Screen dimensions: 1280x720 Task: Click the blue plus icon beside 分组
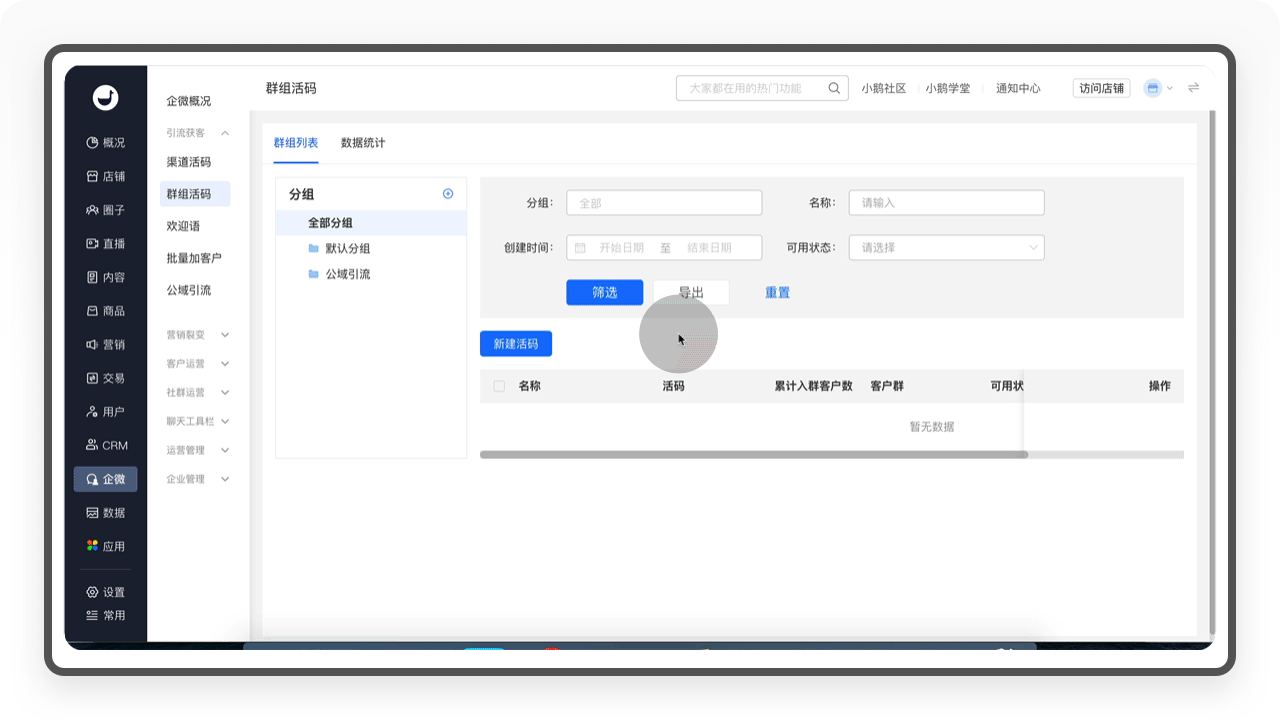pos(448,194)
